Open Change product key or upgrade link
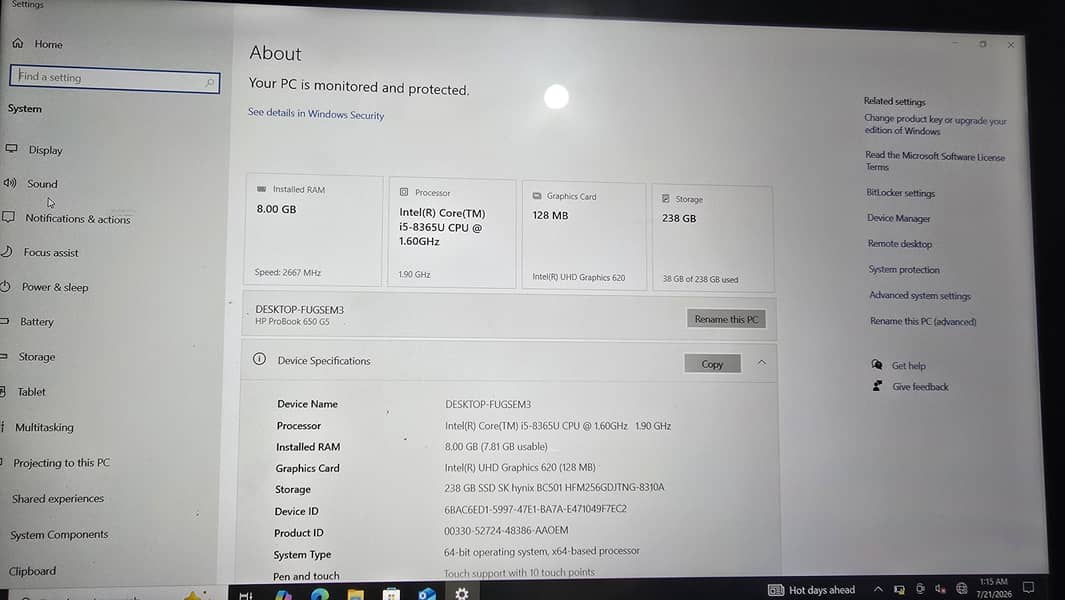Viewport: 1065px width, 600px height. pos(935,125)
